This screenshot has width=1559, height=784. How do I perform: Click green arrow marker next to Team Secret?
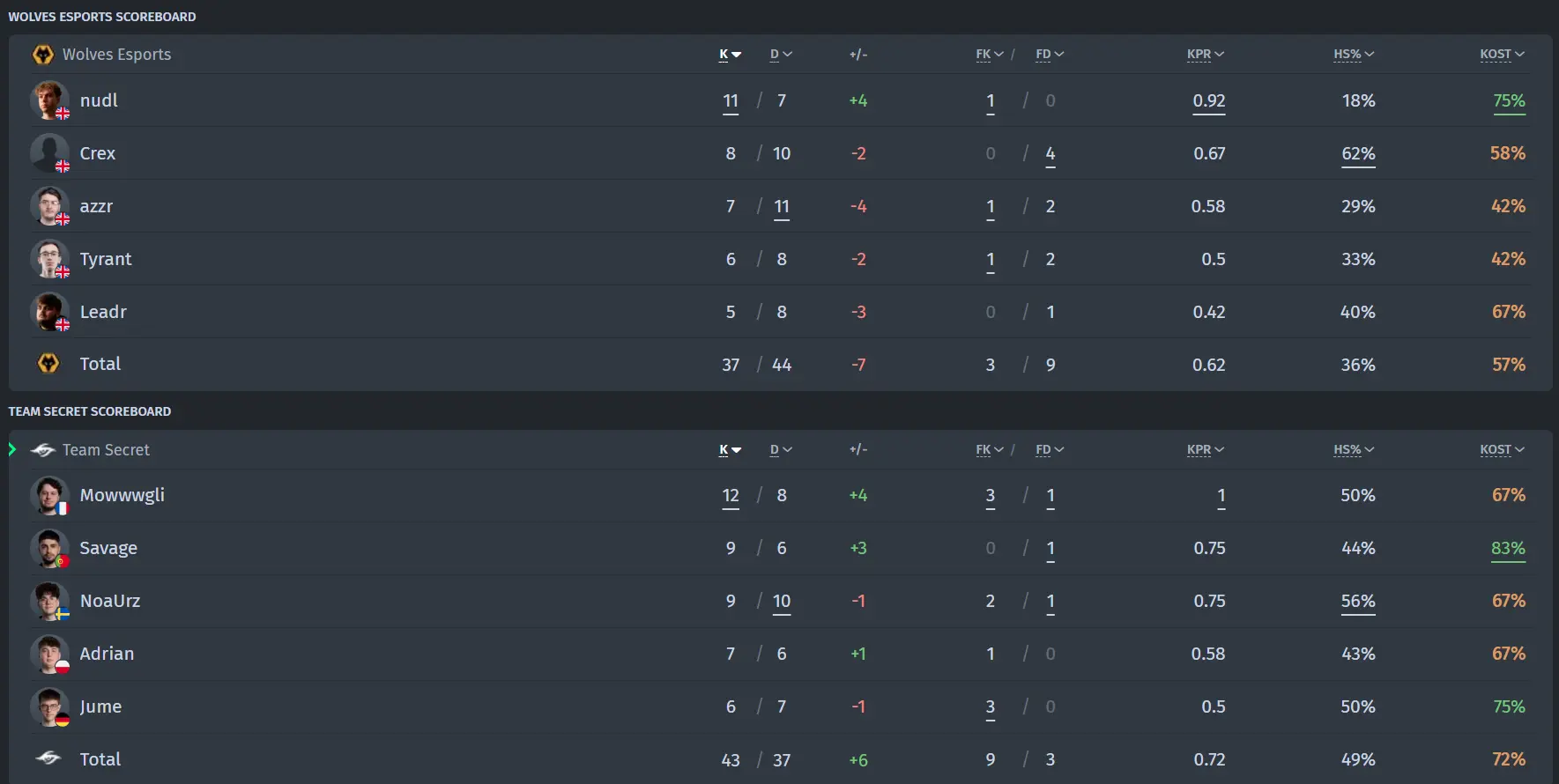12,449
